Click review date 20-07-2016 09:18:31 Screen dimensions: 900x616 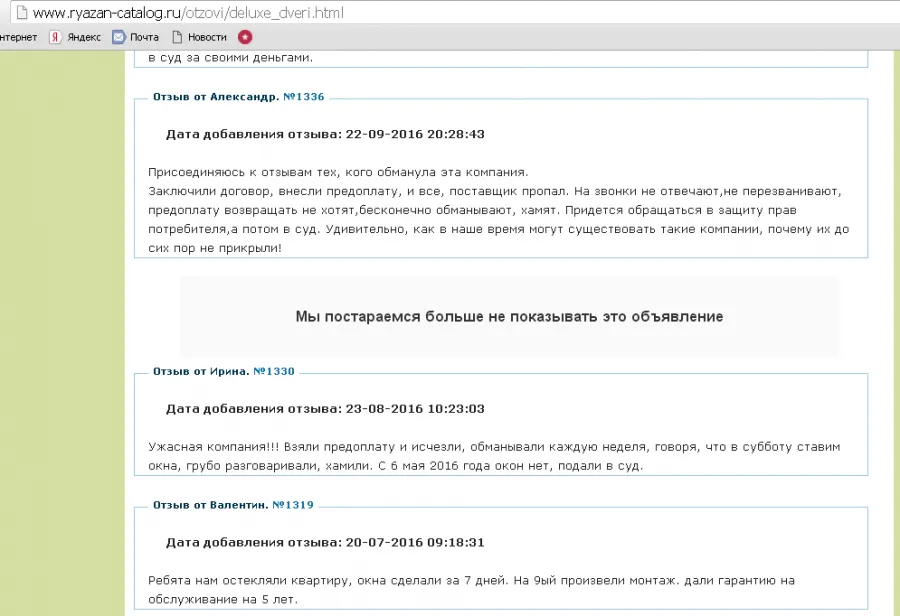(415, 543)
